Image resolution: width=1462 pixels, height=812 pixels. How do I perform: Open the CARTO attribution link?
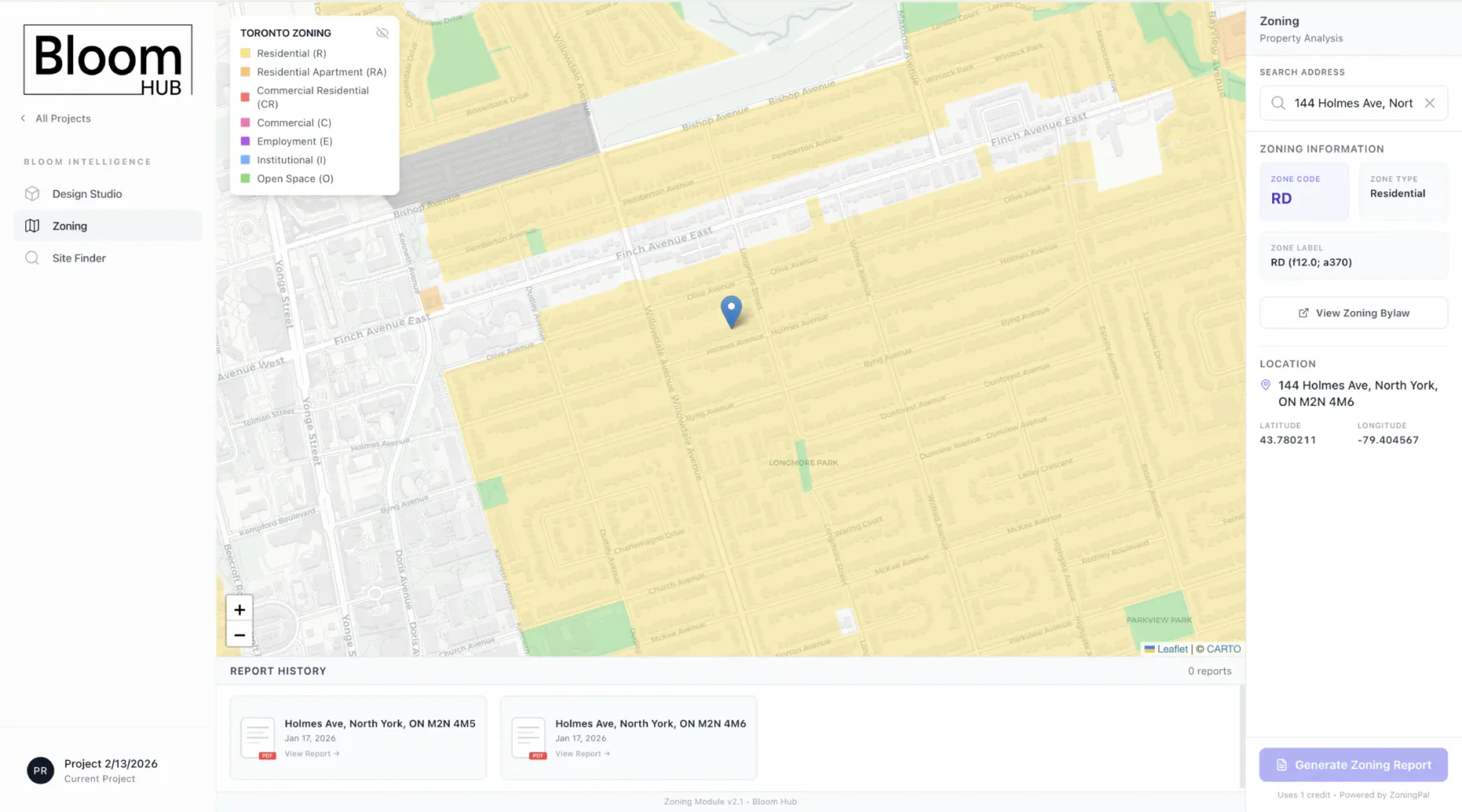[x=1222, y=649]
